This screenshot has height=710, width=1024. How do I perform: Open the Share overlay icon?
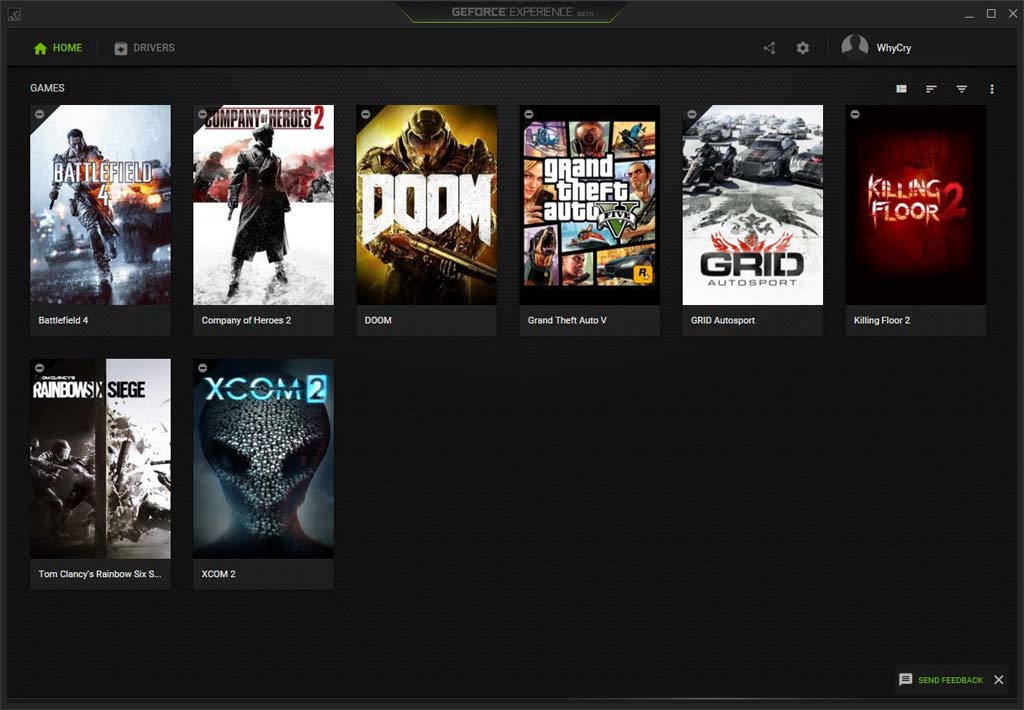tap(769, 48)
